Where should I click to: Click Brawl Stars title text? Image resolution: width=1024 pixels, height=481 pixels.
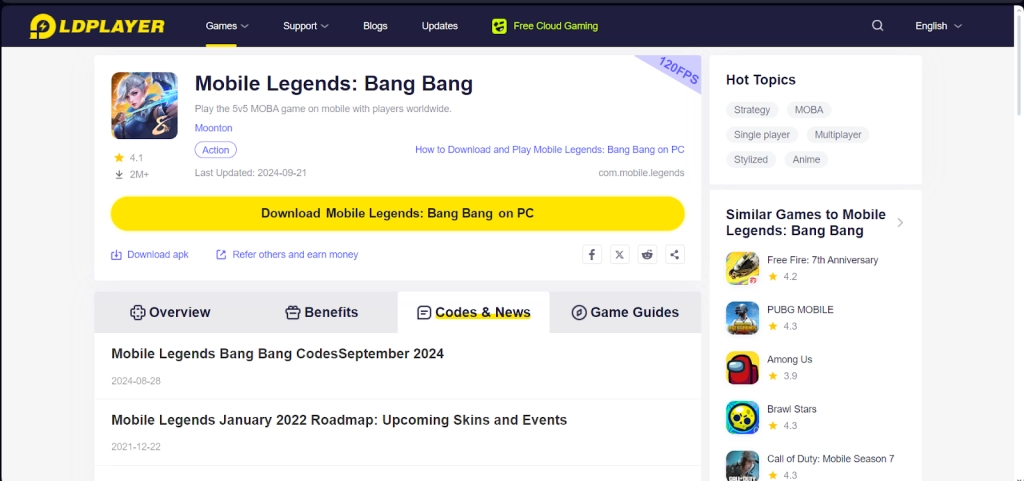pyautogui.click(x=792, y=409)
